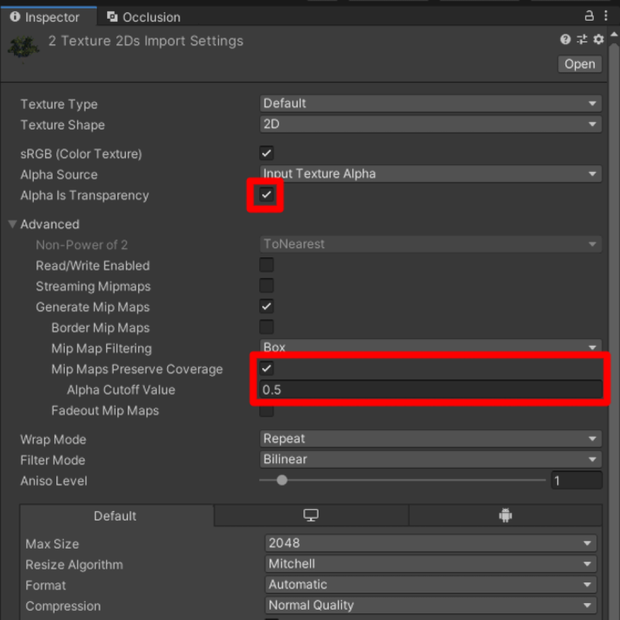Click the Aniso Level slider handle

pos(282,480)
